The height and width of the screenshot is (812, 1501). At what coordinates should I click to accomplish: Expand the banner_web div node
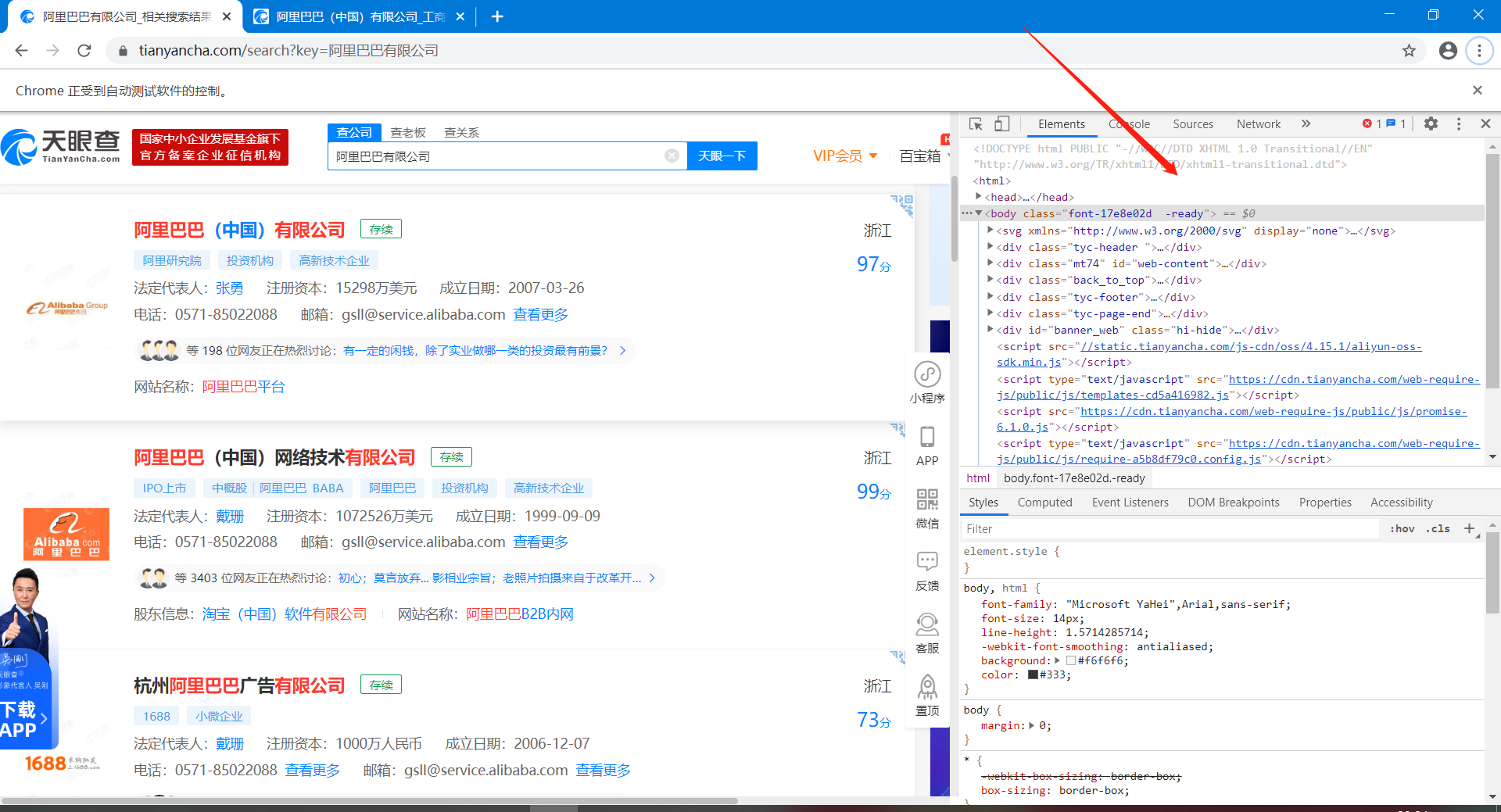(991, 330)
